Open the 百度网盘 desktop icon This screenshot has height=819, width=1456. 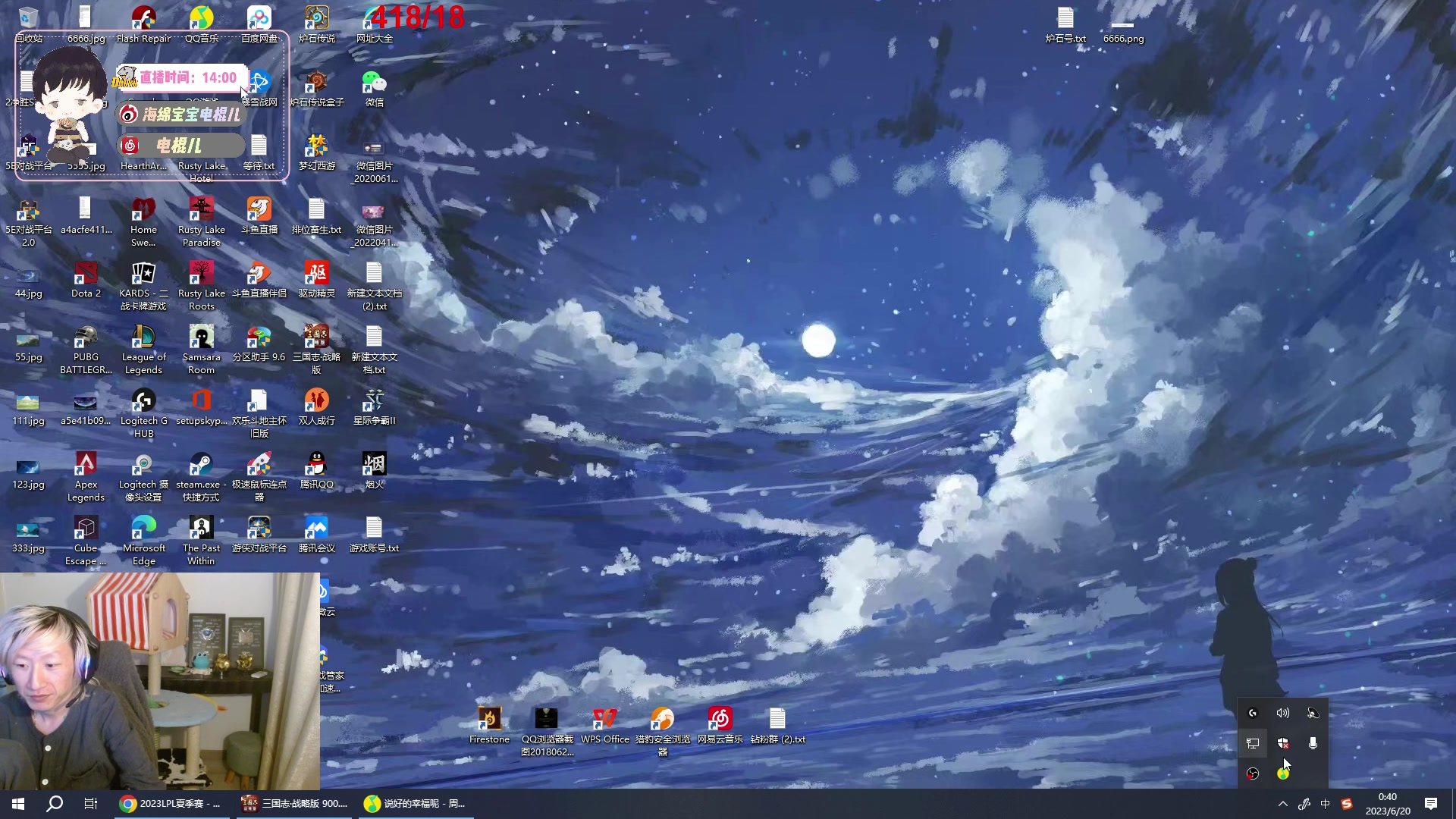pyautogui.click(x=259, y=24)
